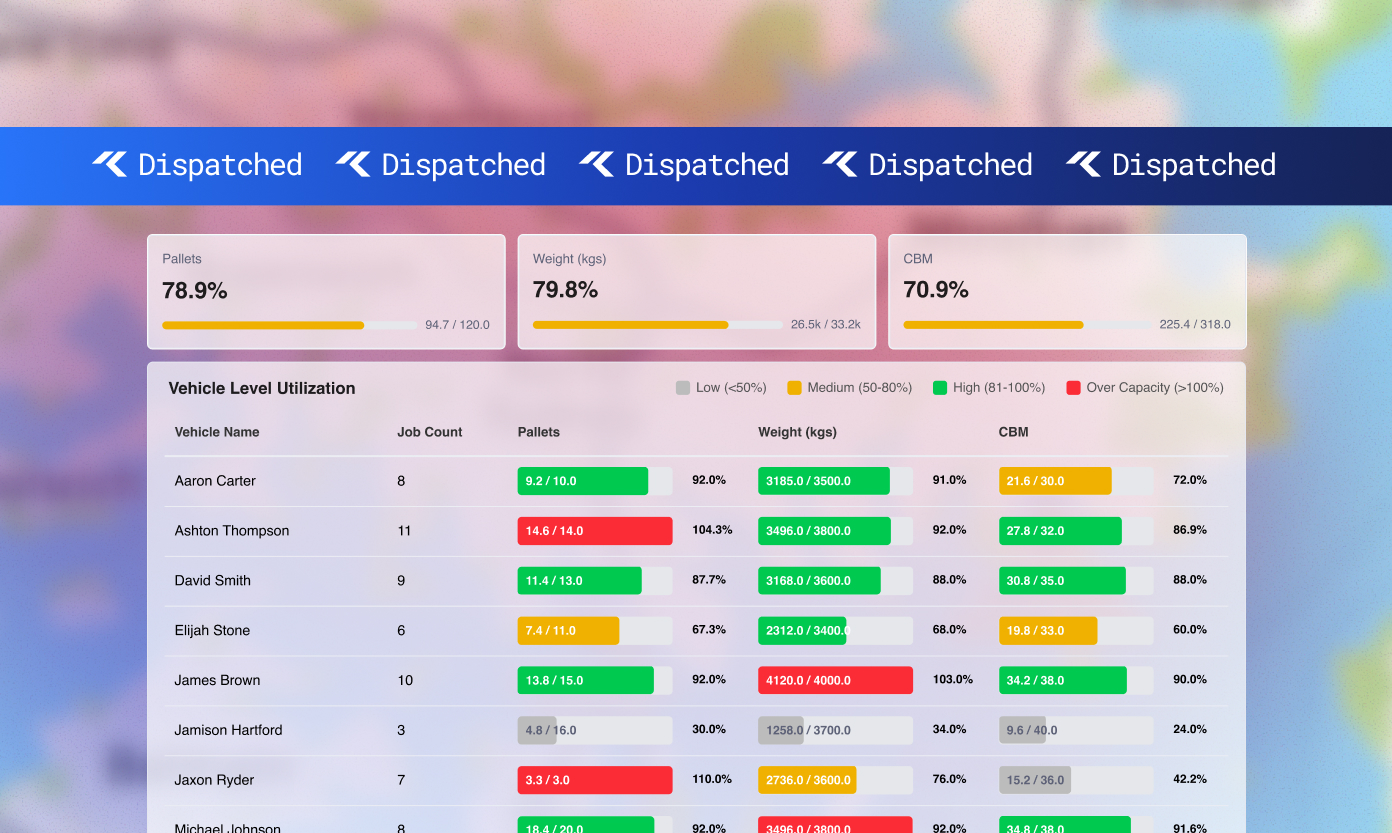1392x833 pixels.
Task: Click the green High (81-100%) legend swatch
Action: (940, 388)
